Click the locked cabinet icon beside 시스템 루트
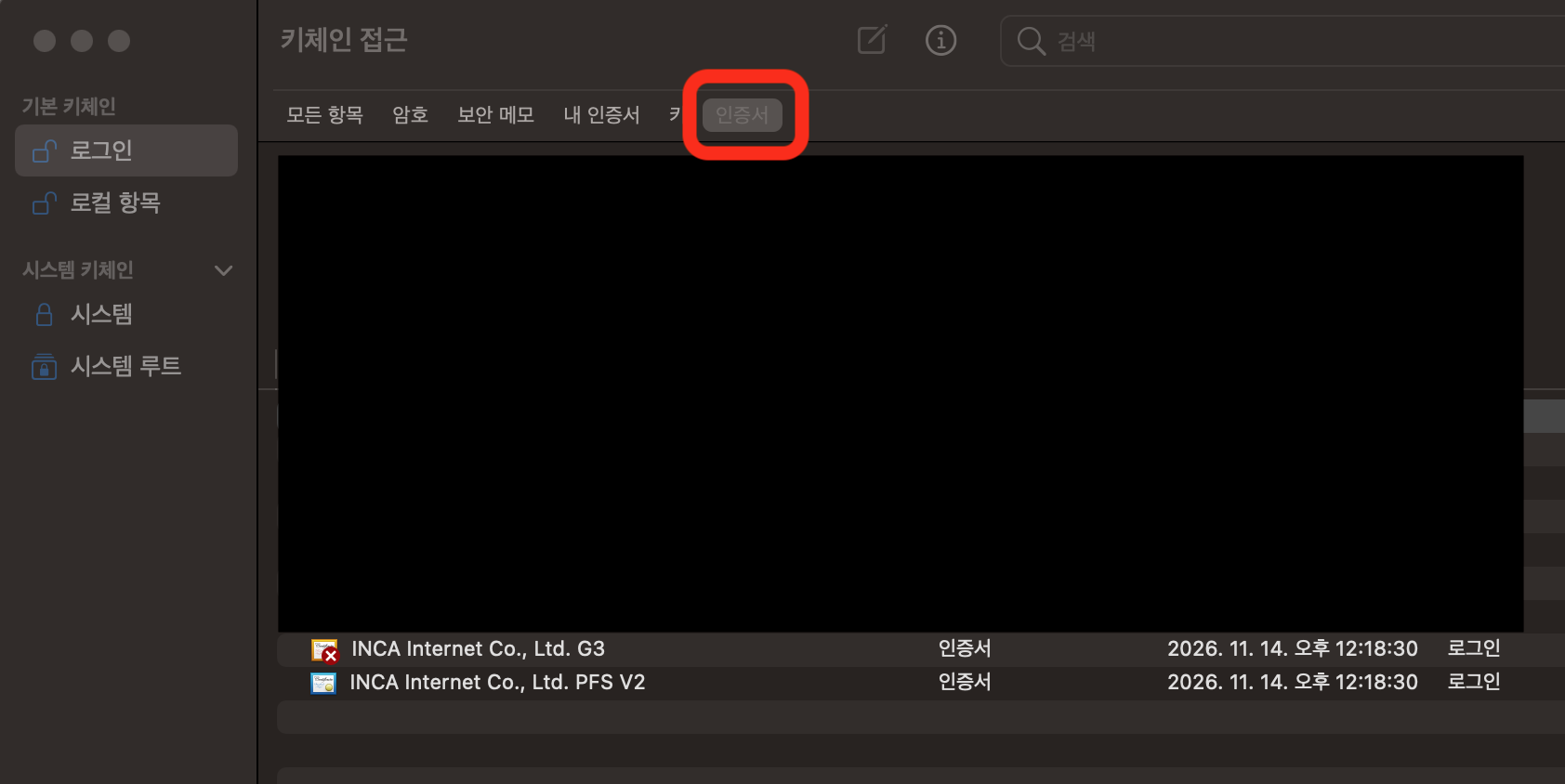Screen dimensions: 1565x784 [x=44, y=367]
